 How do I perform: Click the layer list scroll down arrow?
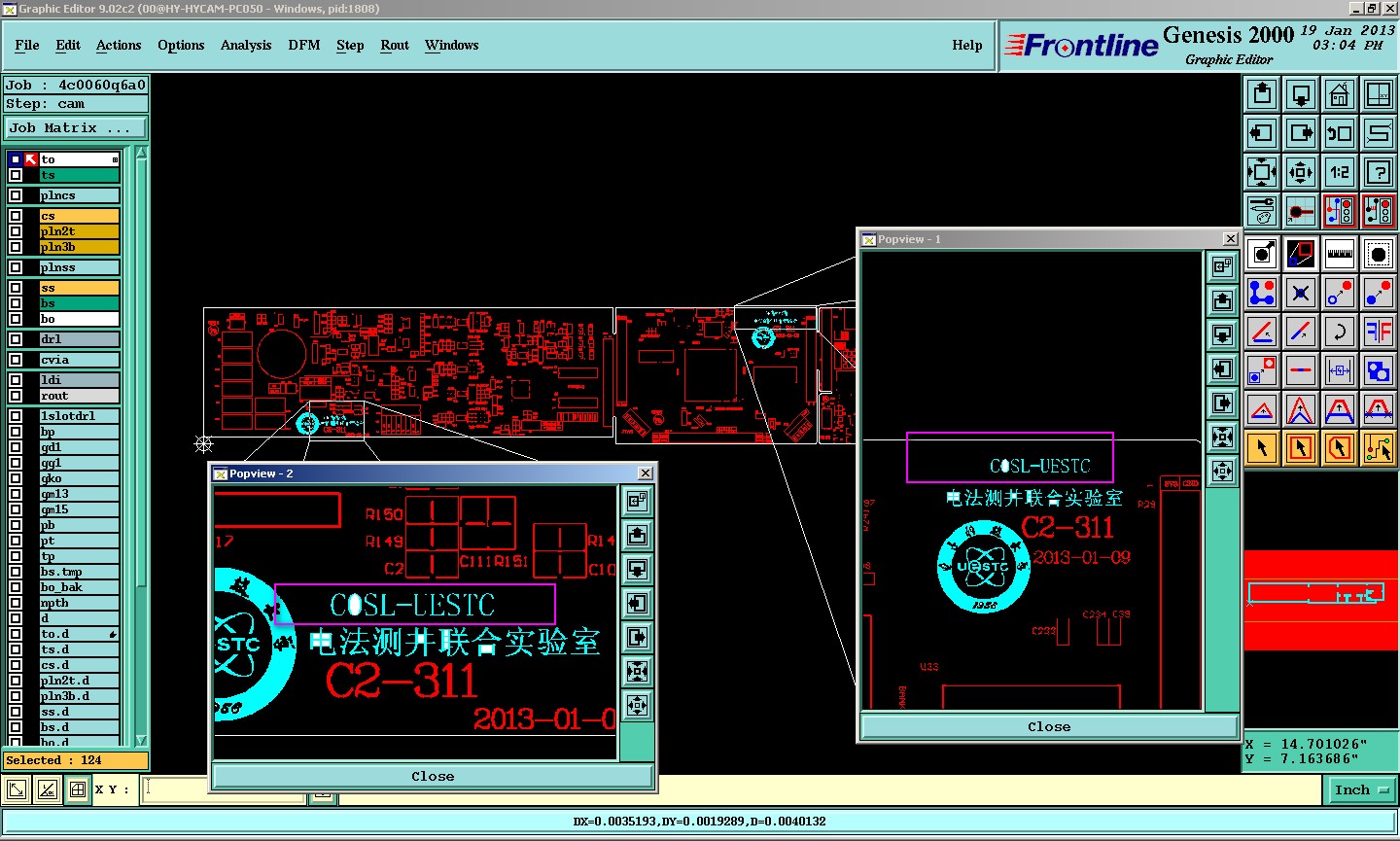tap(141, 740)
